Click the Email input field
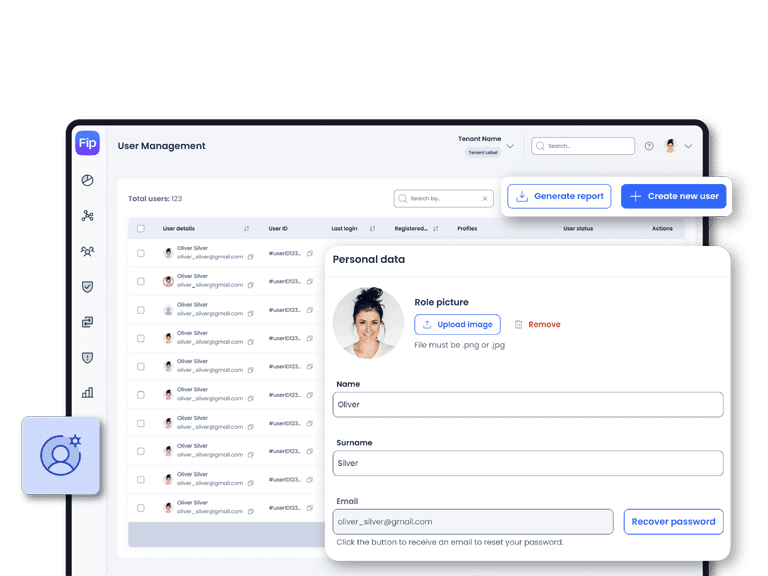Image resolution: width=768 pixels, height=576 pixels. click(473, 522)
